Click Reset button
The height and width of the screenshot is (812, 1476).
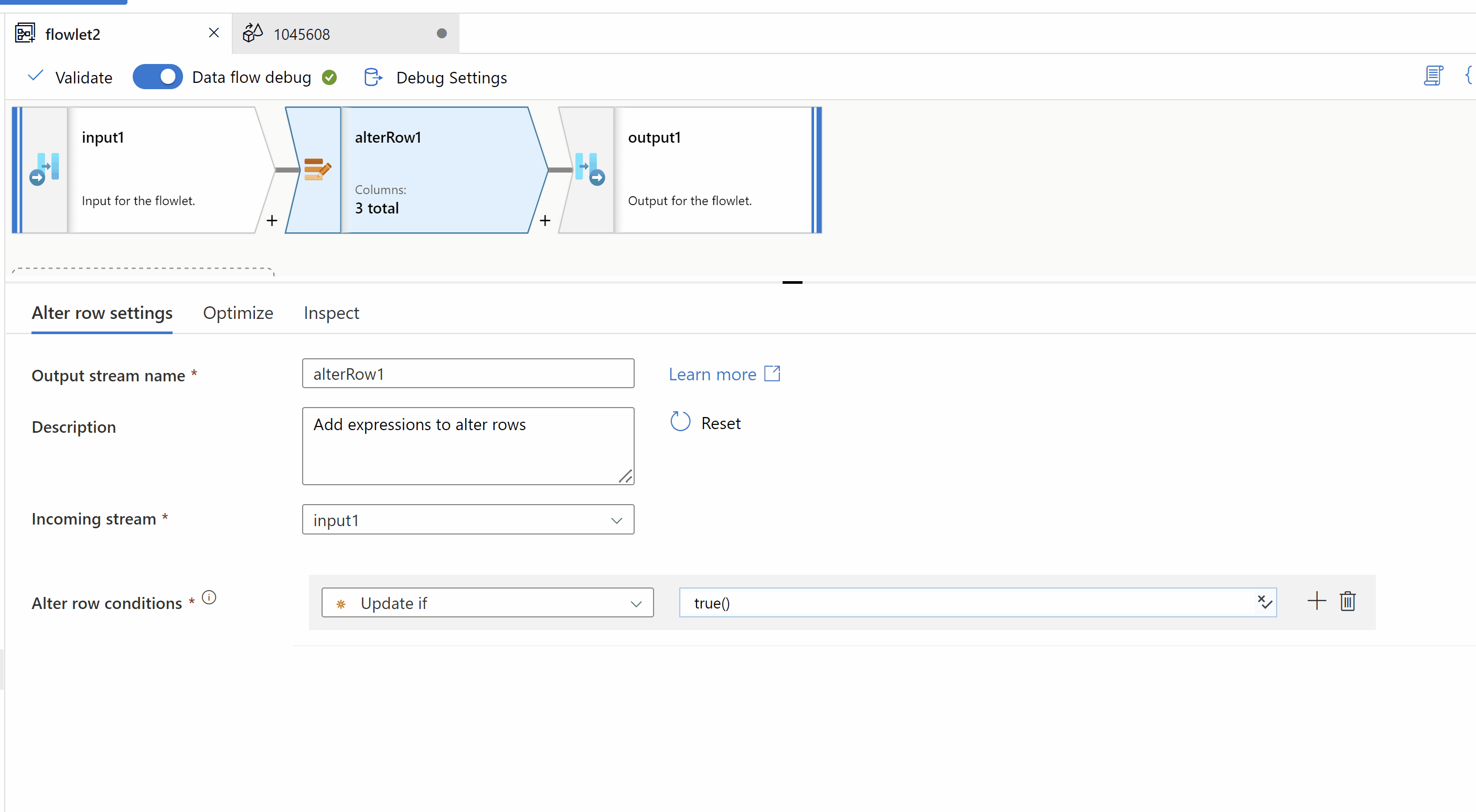(x=705, y=423)
